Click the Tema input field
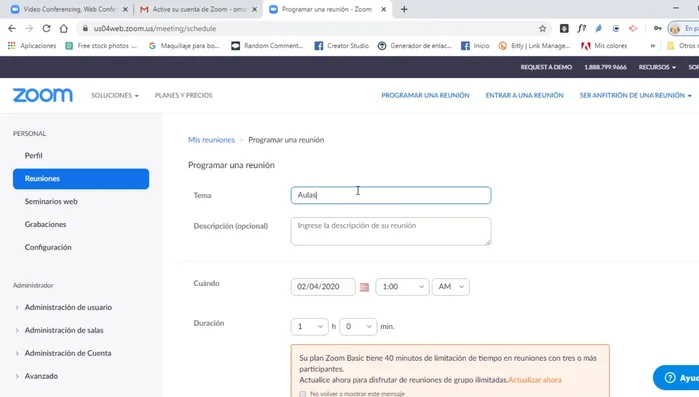This screenshot has width=699, height=397. click(391, 195)
